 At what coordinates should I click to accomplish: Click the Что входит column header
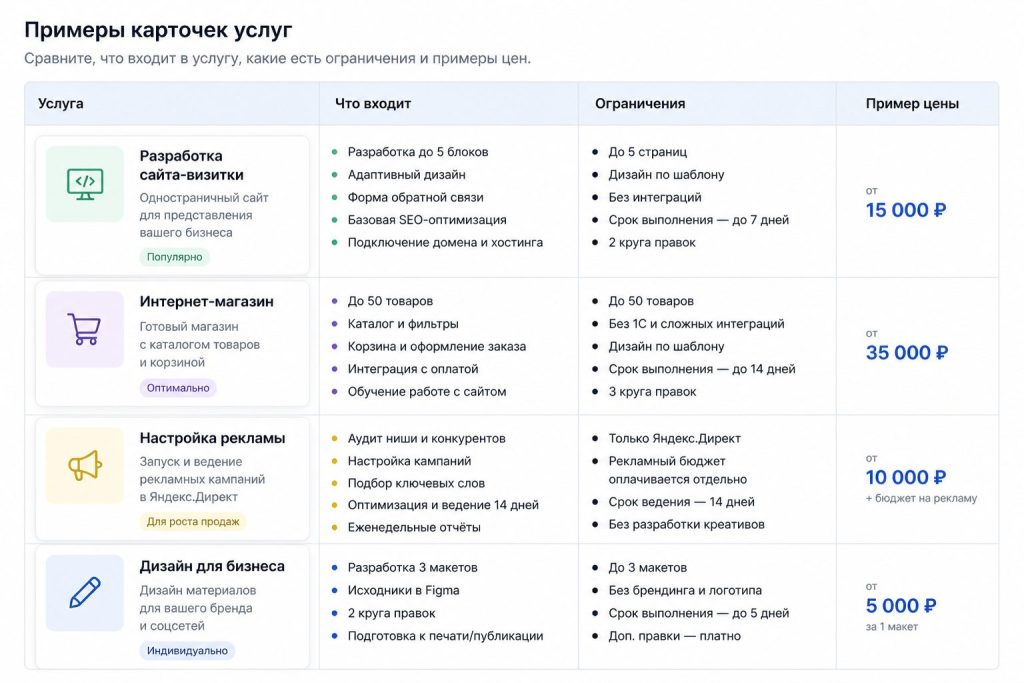point(373,103)
